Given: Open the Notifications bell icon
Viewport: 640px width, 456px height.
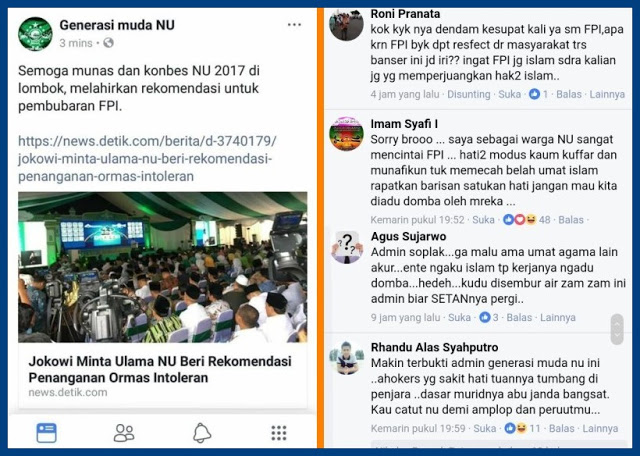Looking at the screenshot, I should point(202,433).
